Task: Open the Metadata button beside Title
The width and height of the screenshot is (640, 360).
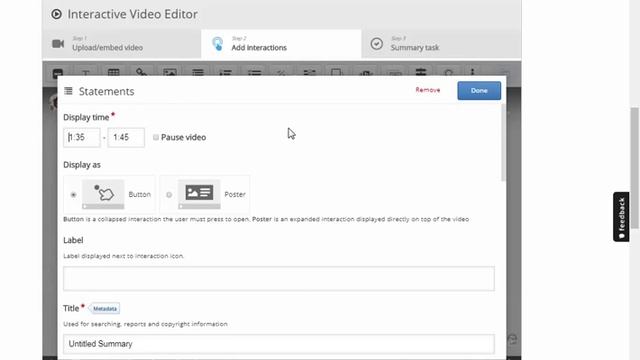Action: click(104, 309)
